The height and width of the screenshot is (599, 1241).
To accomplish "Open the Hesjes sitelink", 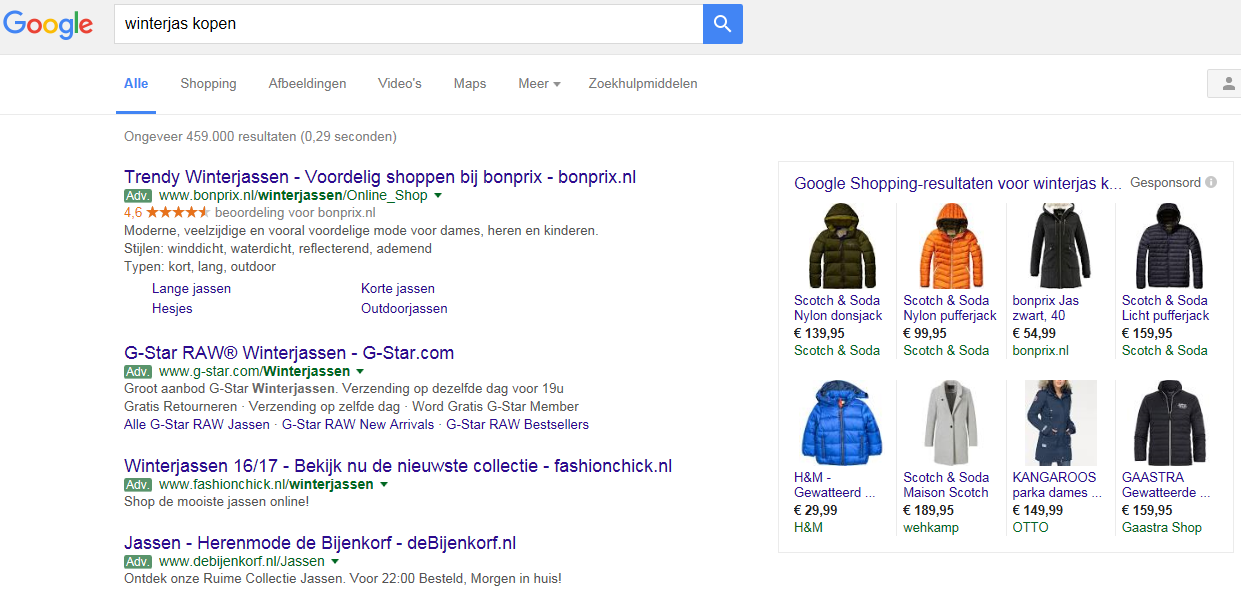I will (x=172, y=308).
